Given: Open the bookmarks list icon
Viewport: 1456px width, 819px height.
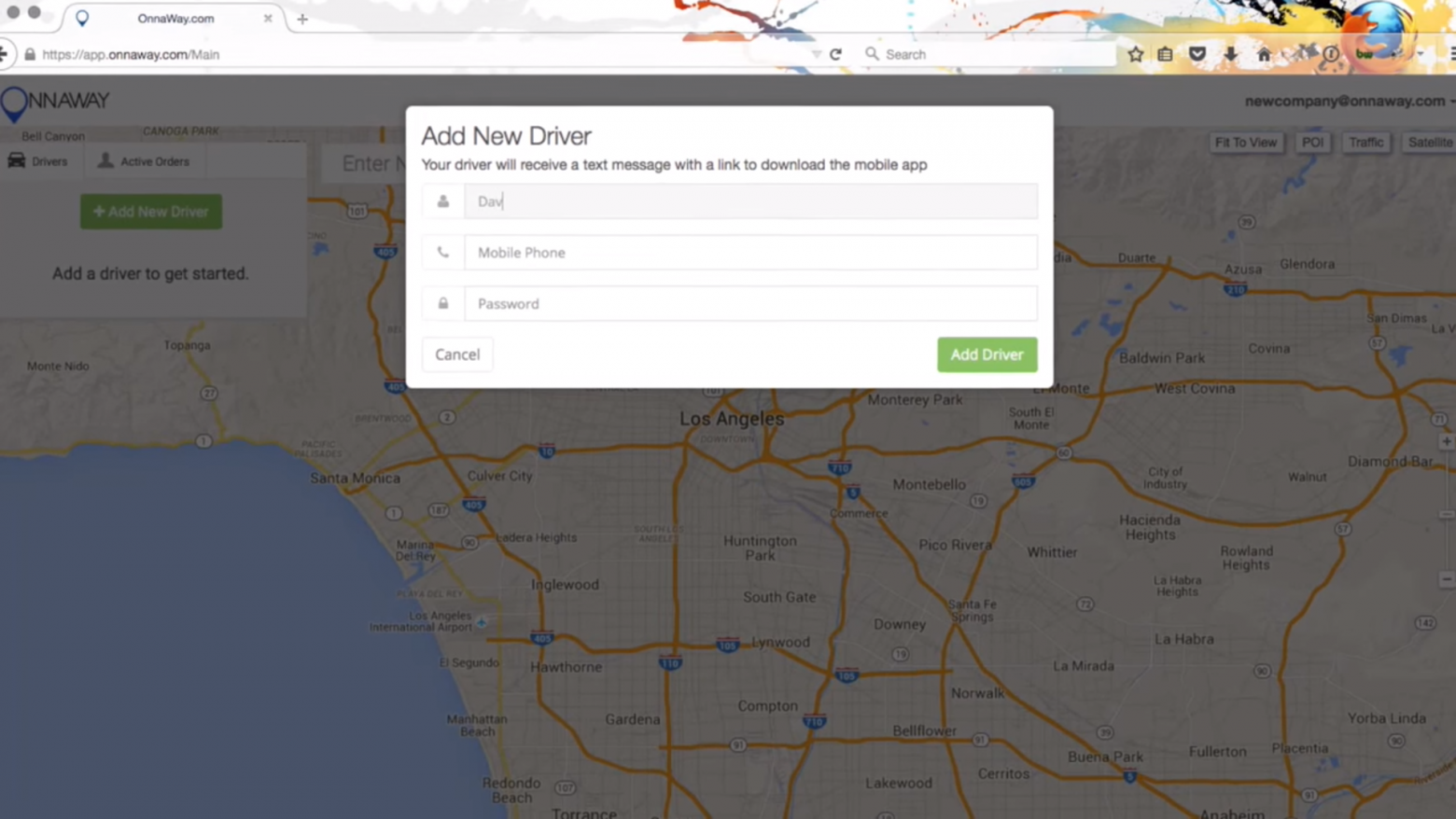Looking at the screenshot, I should (1165, 54).
